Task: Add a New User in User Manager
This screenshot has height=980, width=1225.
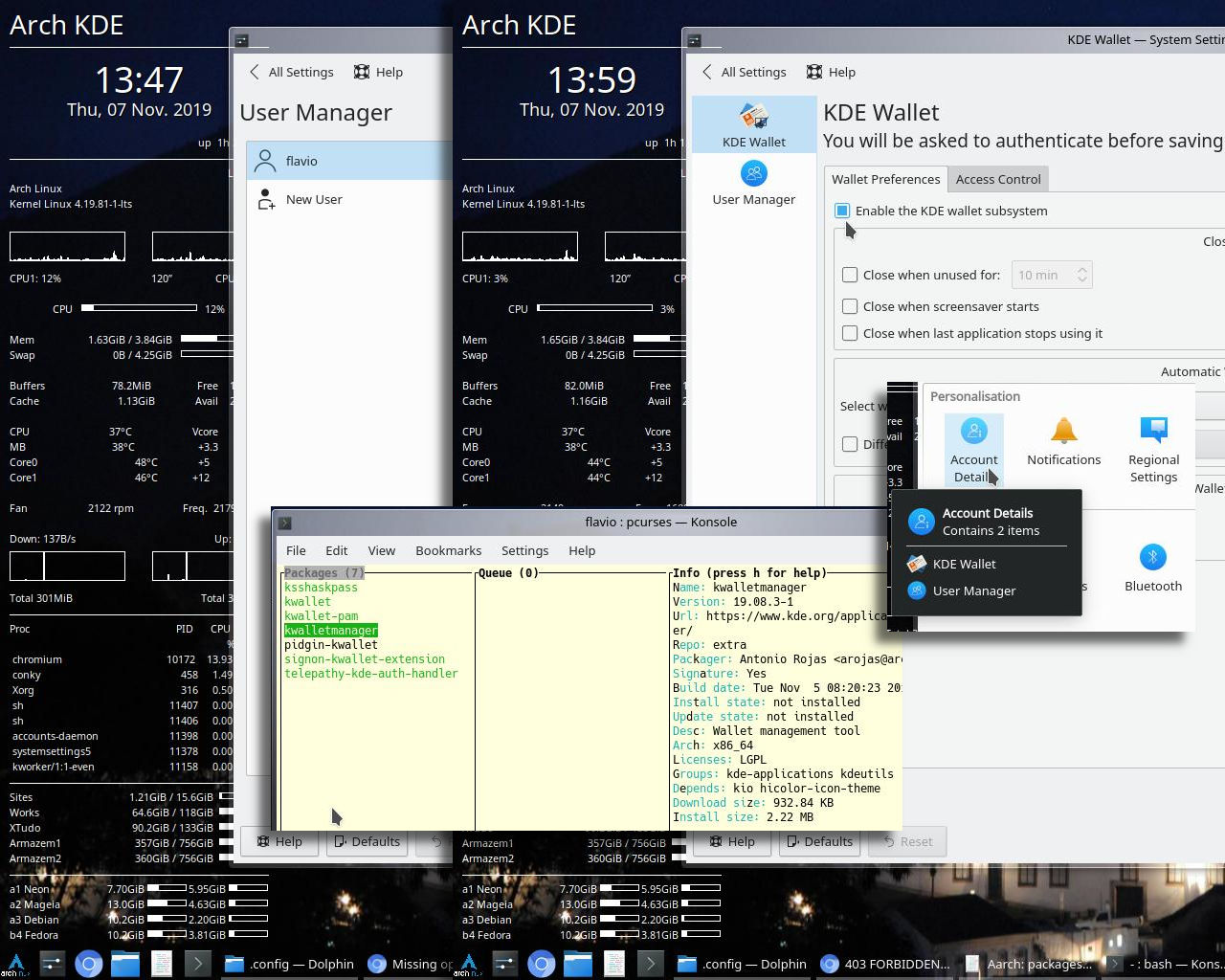Action: [349, 199]
